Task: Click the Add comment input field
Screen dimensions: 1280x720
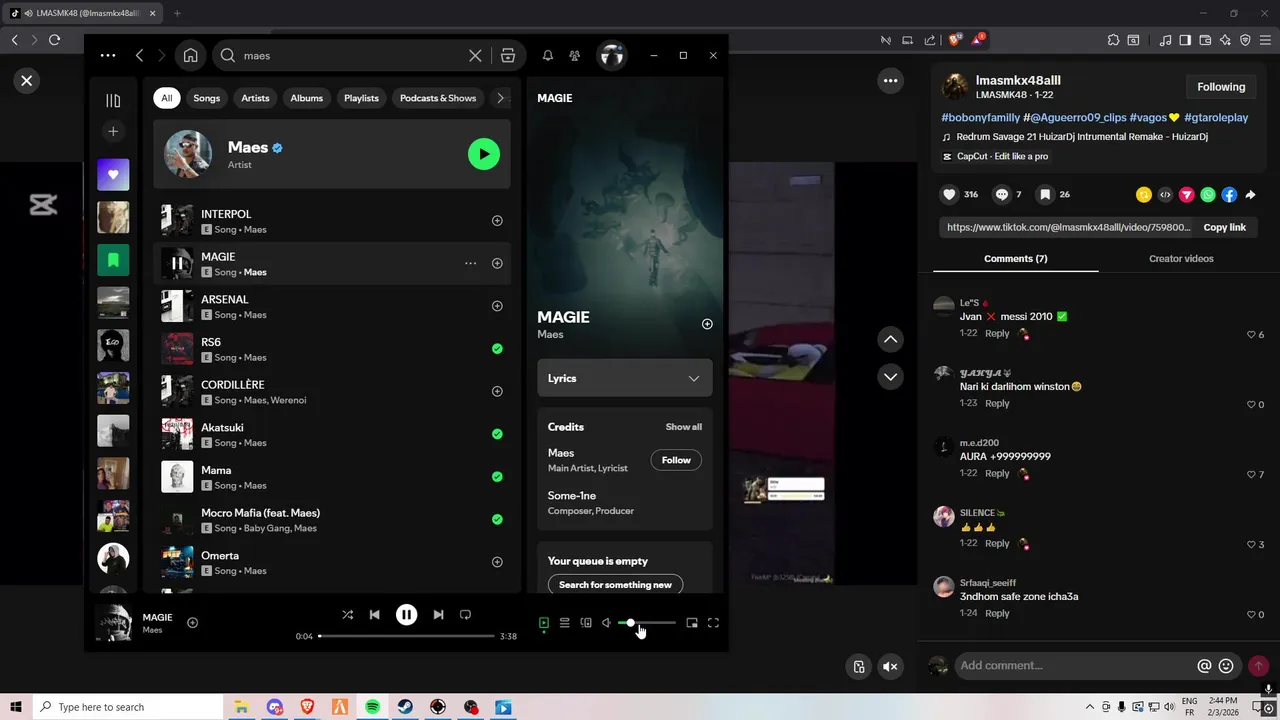Action: click(x=1075, y=666)
